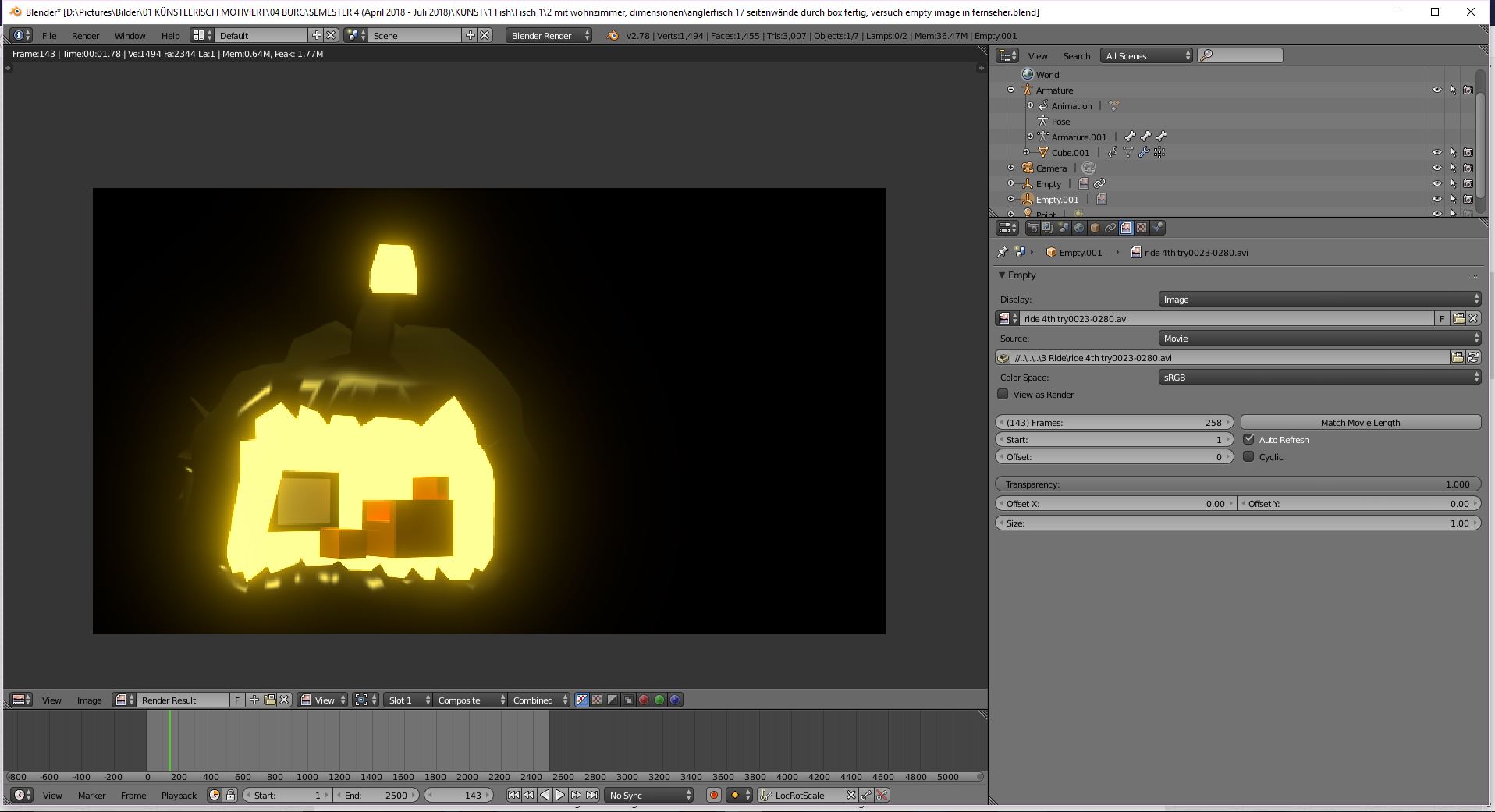Toggle visibility of Cube.001 in outliner
This screenshot has height=812, width=1495.
pos(1436,152)
